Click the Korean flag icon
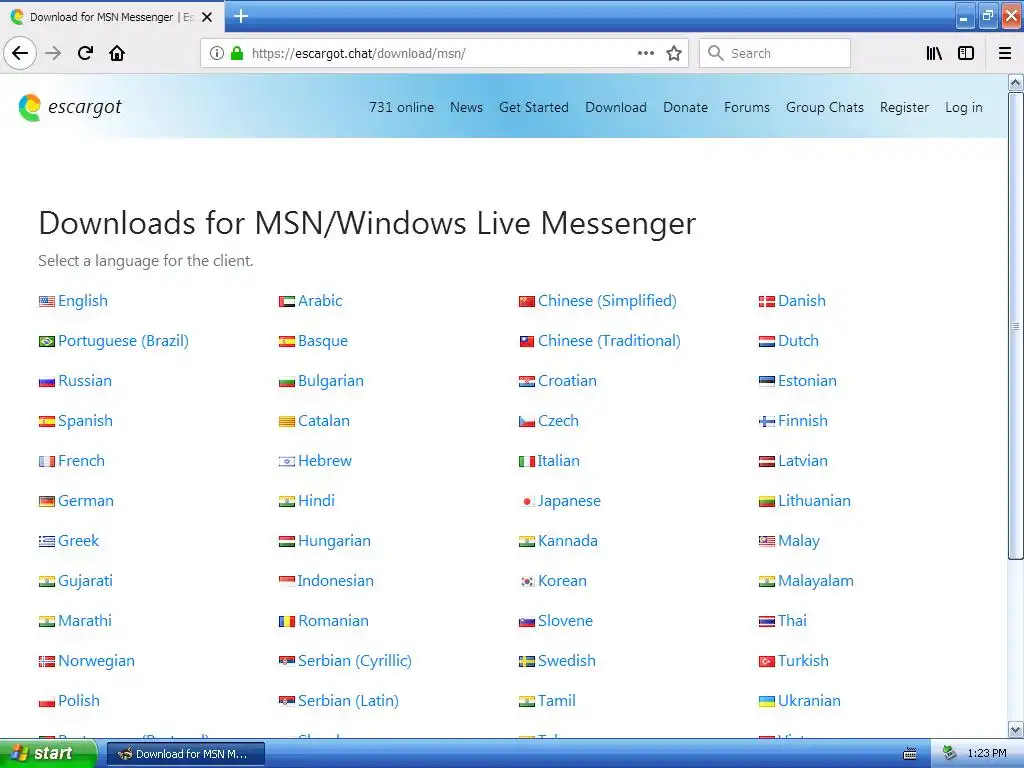1024x768 pixels. [526, 581]
